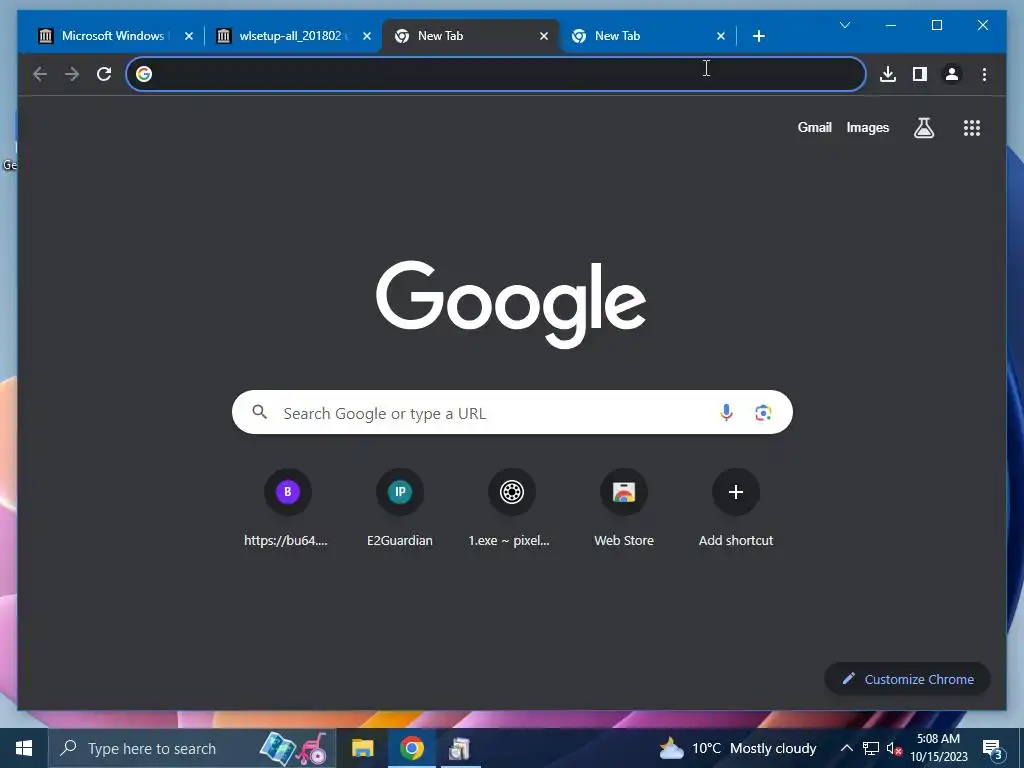Open the profile avatar menu
Viewport: 1024px width, 768px height.
(952, 74)
